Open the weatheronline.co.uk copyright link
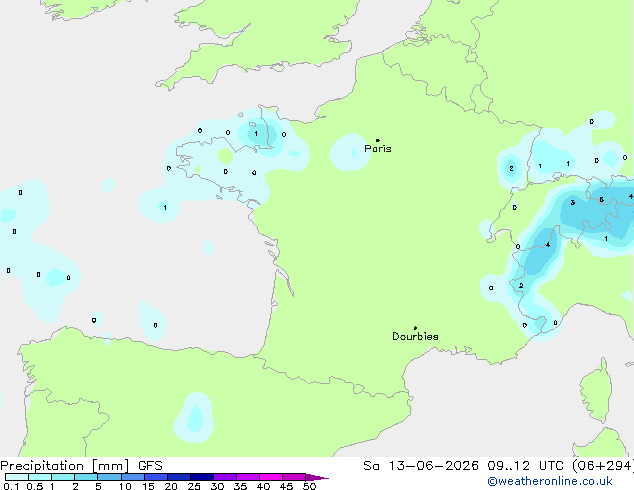Image resolution: width=634 pixels, height=490 pixels. (550, 482)
